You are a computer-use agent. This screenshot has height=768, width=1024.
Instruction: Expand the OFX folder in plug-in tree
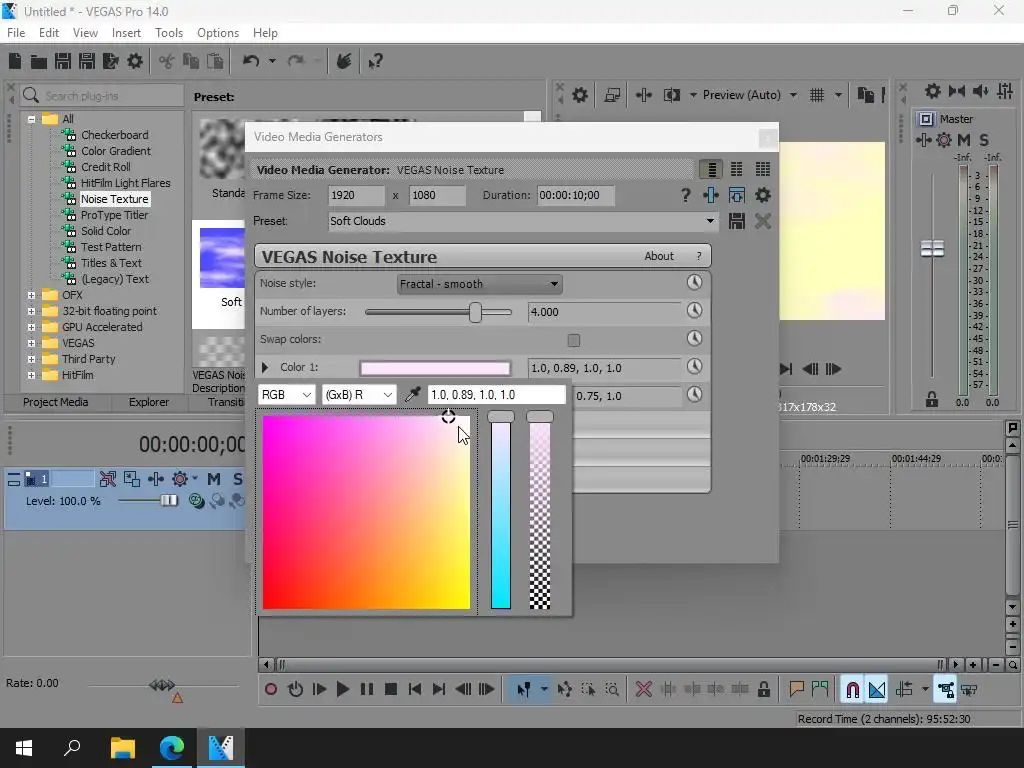[x=31, y=295]
